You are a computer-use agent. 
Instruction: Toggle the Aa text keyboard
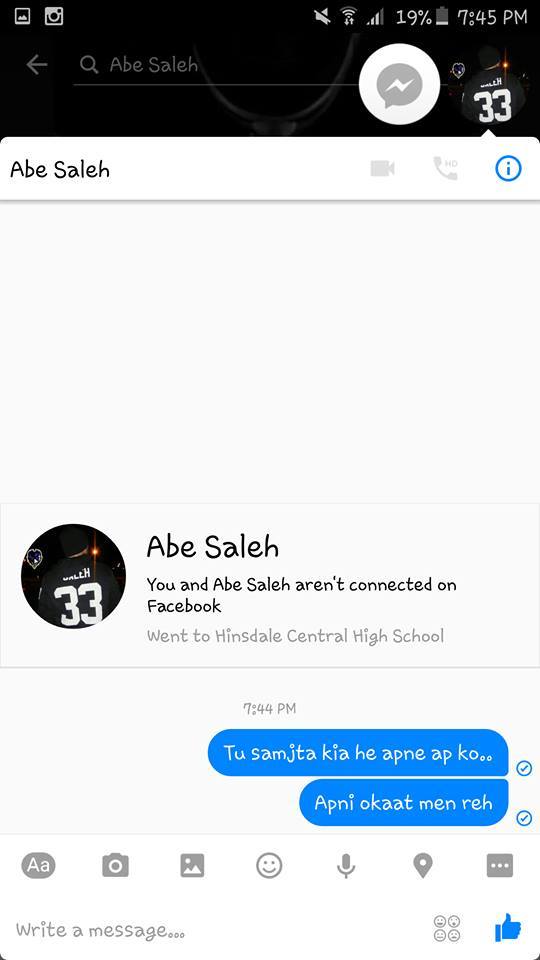pos(39,865)
